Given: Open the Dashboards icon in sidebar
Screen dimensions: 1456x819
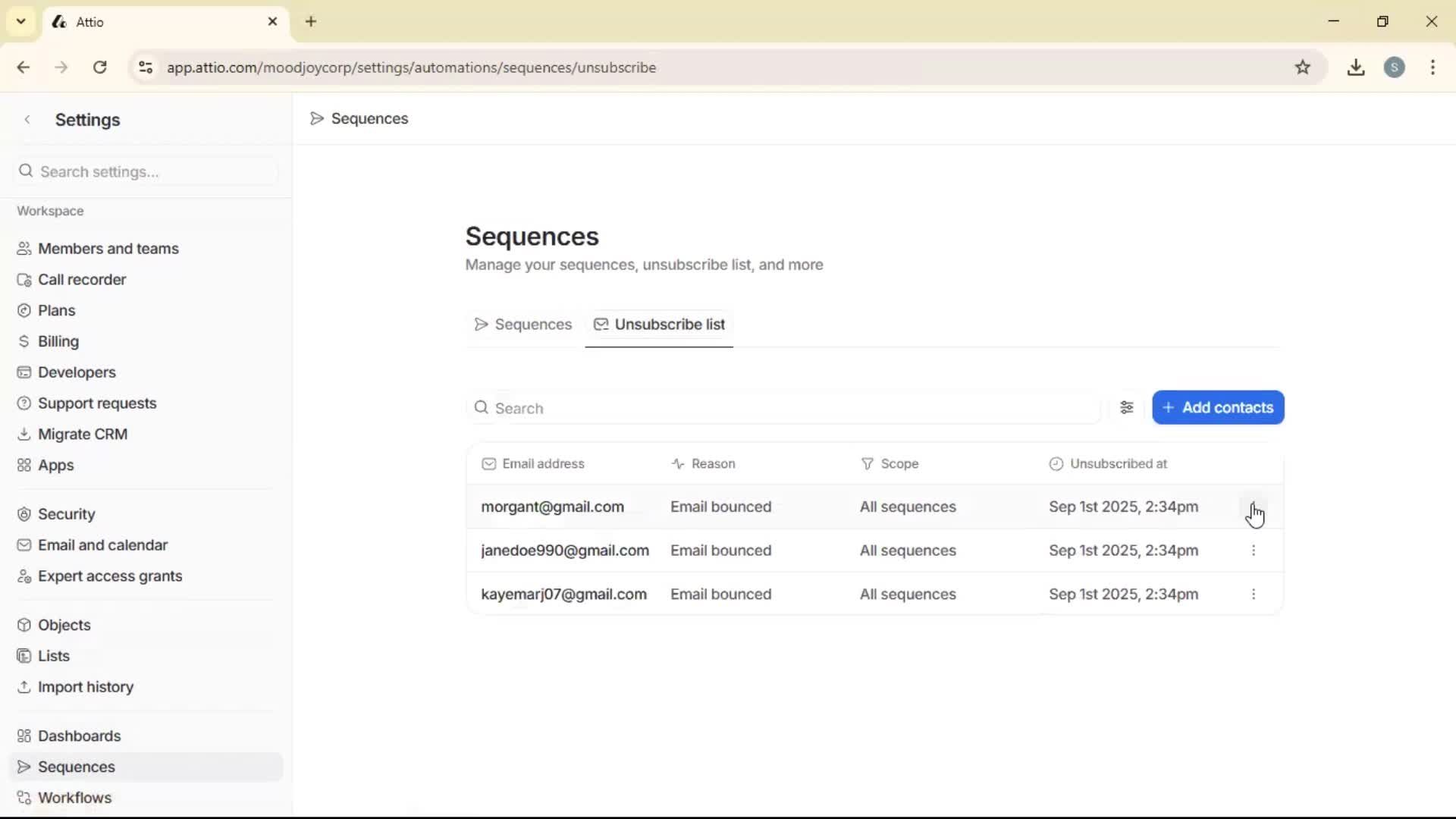Looking at the screenshot, I should (x=24, y=736).
